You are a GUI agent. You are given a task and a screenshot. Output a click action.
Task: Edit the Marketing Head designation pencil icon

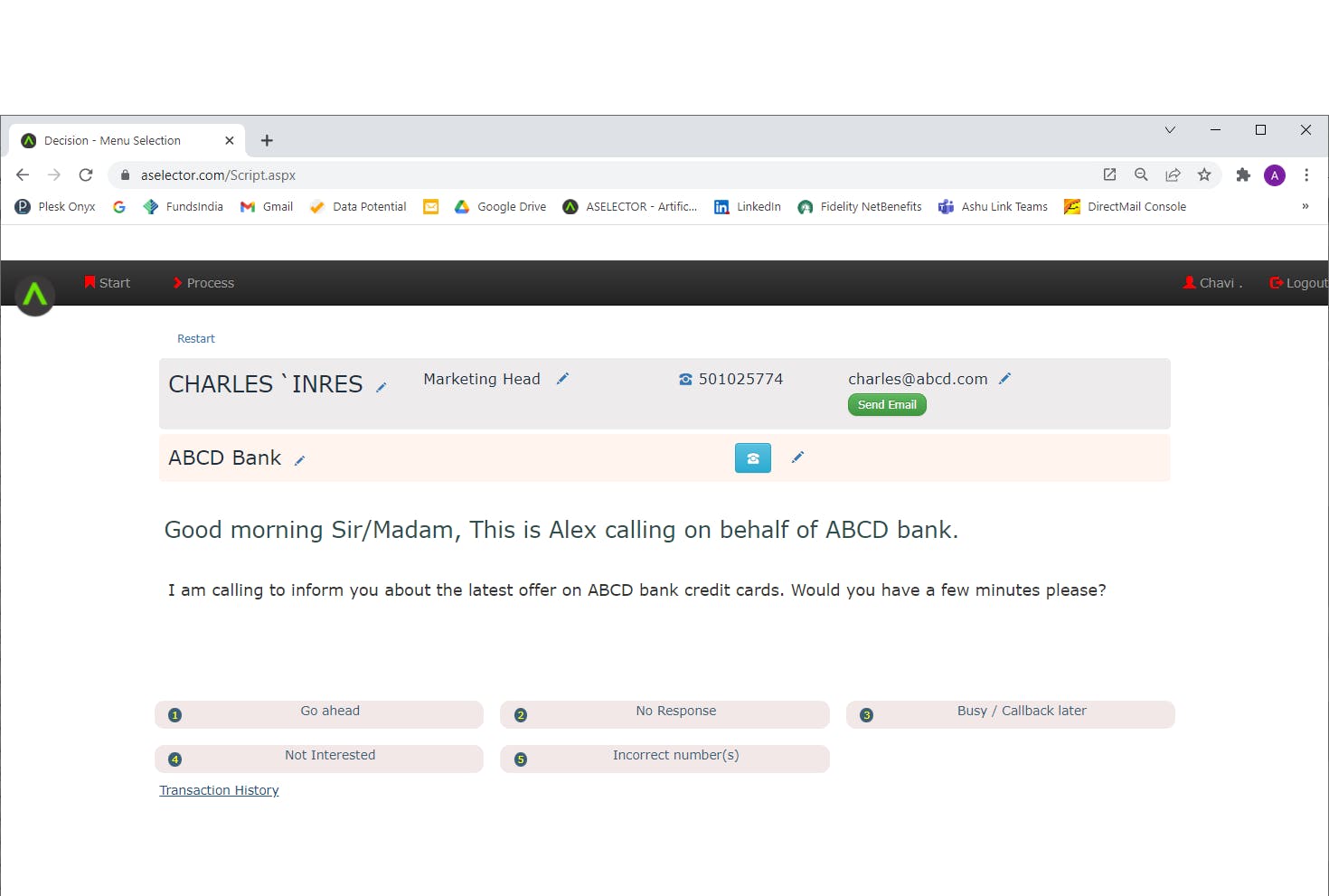click(562, 379)
